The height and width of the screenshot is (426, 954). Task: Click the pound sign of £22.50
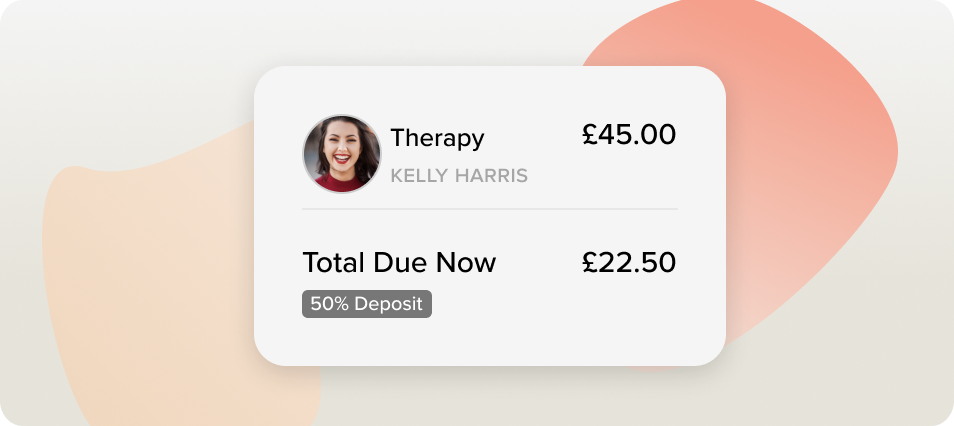click(x=589, y=262)
